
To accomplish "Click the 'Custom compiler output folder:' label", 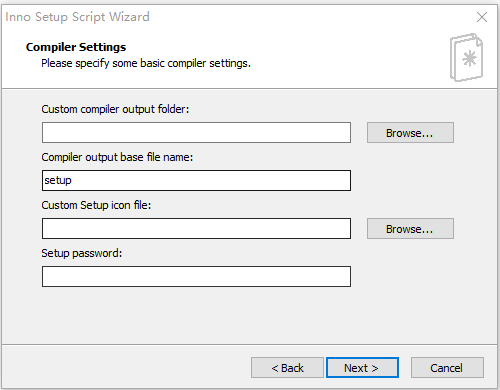I will (x=115, y=109).
